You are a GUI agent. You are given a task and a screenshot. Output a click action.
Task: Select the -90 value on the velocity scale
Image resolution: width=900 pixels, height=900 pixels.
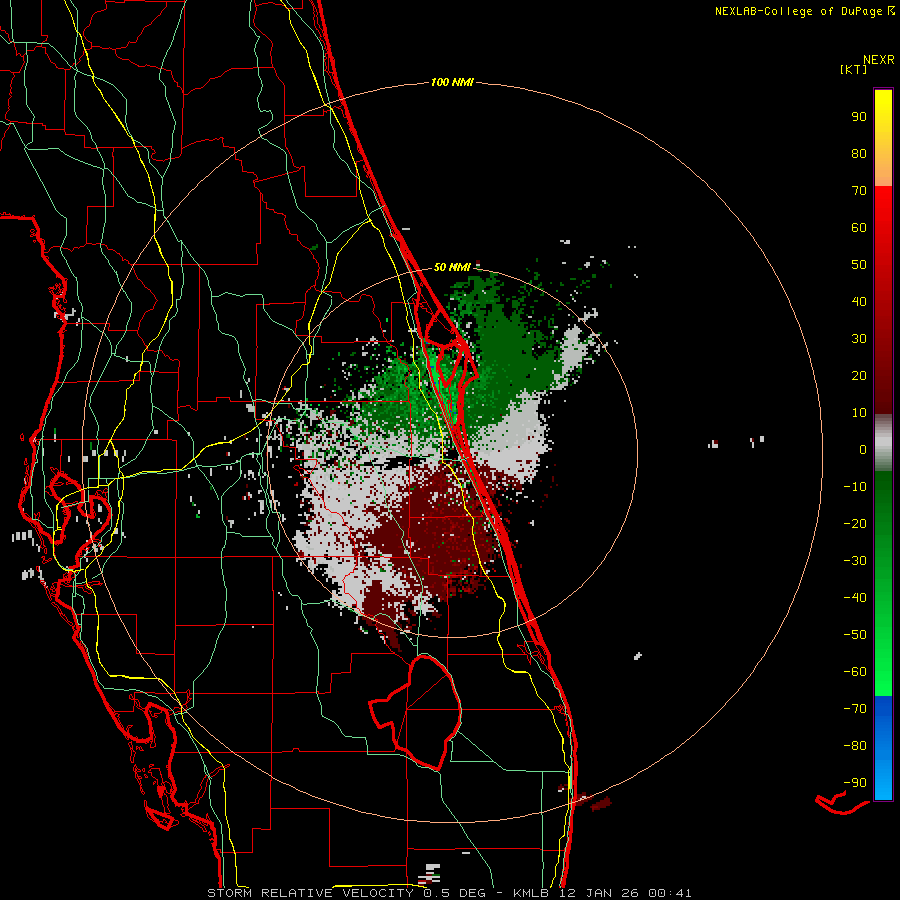(x=855, y=783)
